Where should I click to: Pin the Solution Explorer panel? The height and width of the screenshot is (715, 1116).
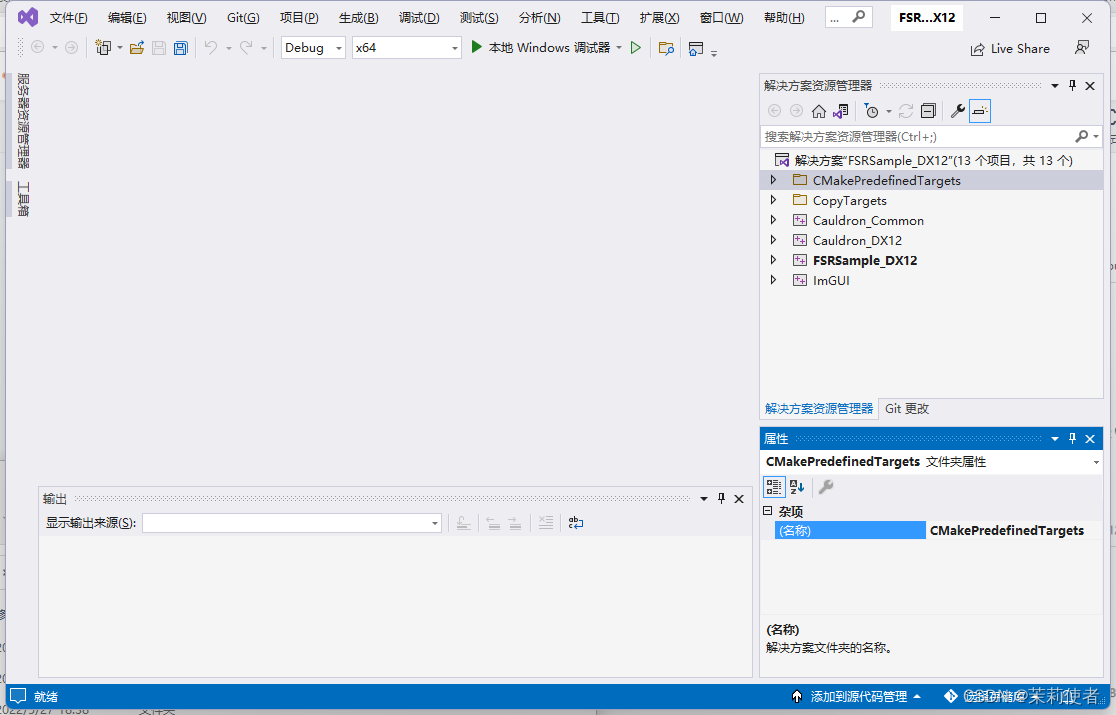point(1073,85)
